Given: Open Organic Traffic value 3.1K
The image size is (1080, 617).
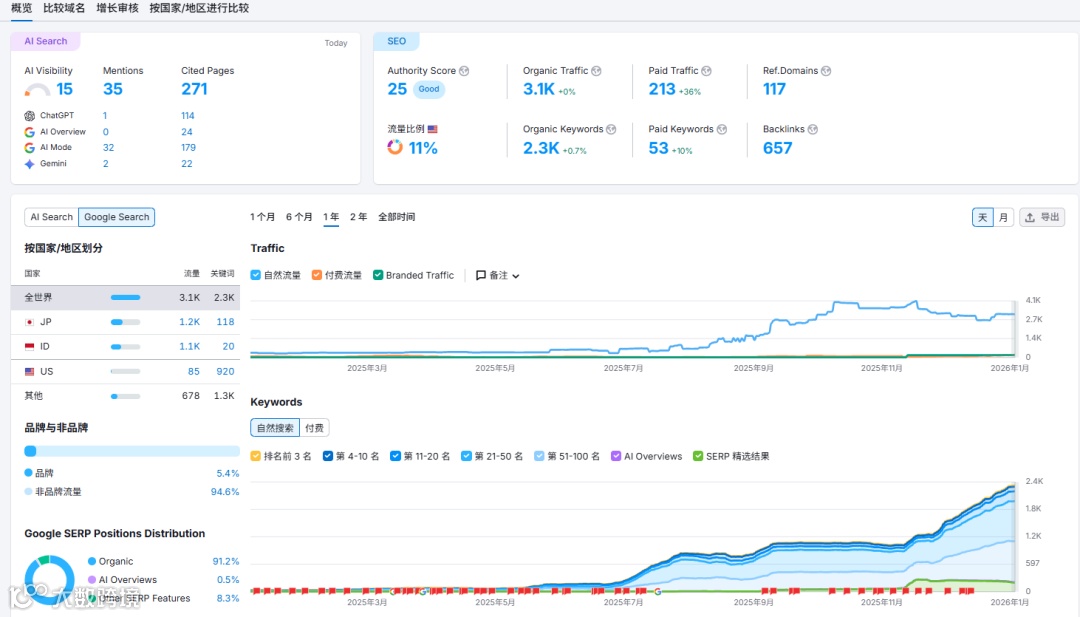Looking at the screenshot, I should click(539, 90).
